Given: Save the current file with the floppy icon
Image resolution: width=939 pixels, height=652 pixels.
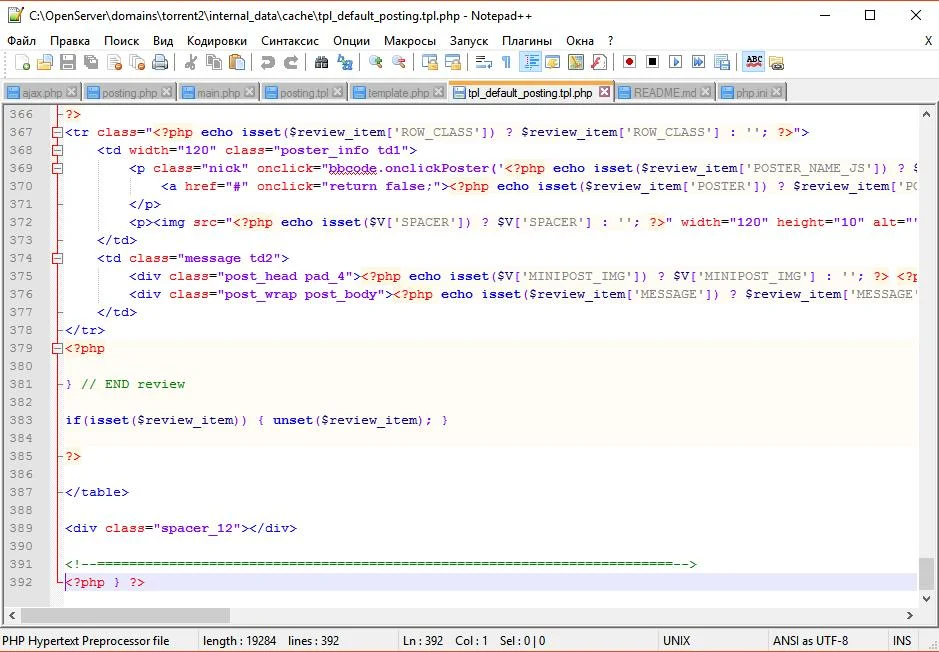Looking at the screenshot, I should (x=68, y=62).
